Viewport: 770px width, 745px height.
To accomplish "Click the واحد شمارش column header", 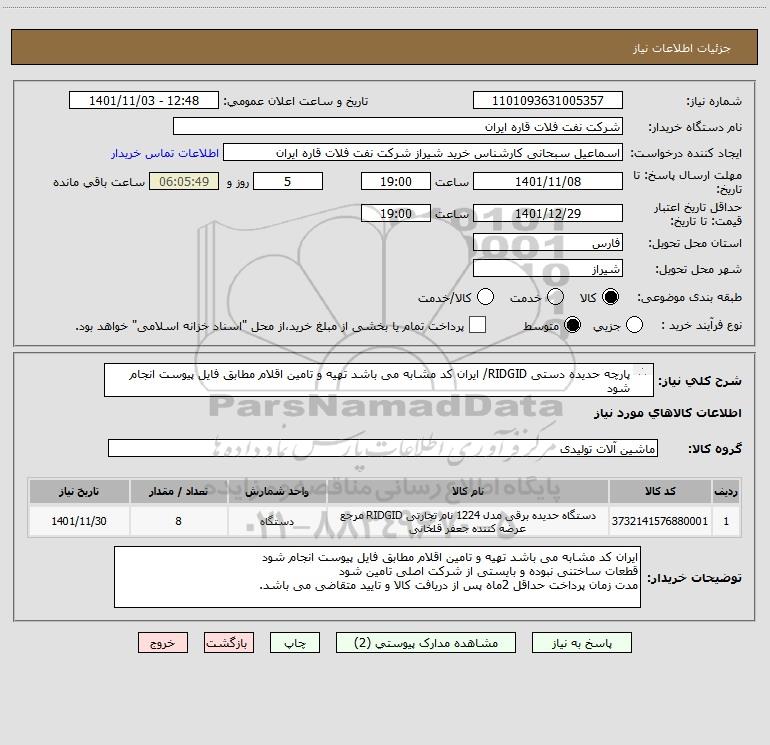I will pos(277,491).
